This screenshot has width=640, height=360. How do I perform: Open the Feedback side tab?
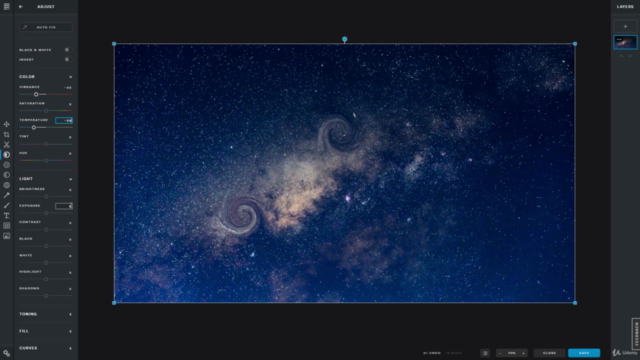click(x=636, y=333)
